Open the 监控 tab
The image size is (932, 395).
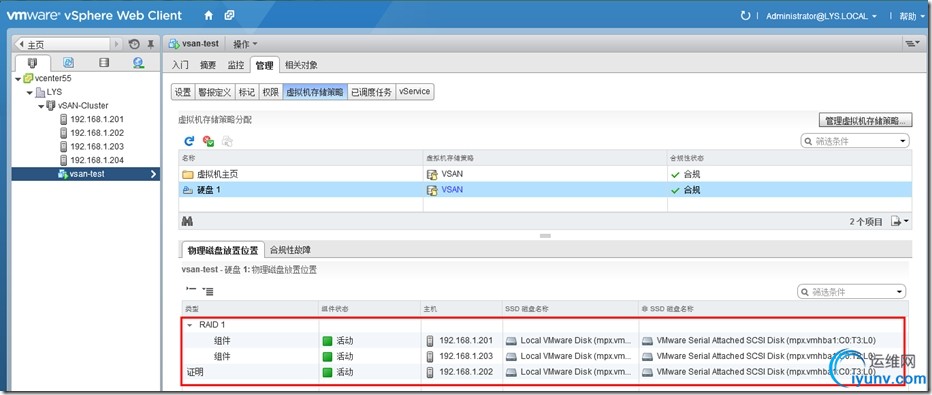(236, 65)
